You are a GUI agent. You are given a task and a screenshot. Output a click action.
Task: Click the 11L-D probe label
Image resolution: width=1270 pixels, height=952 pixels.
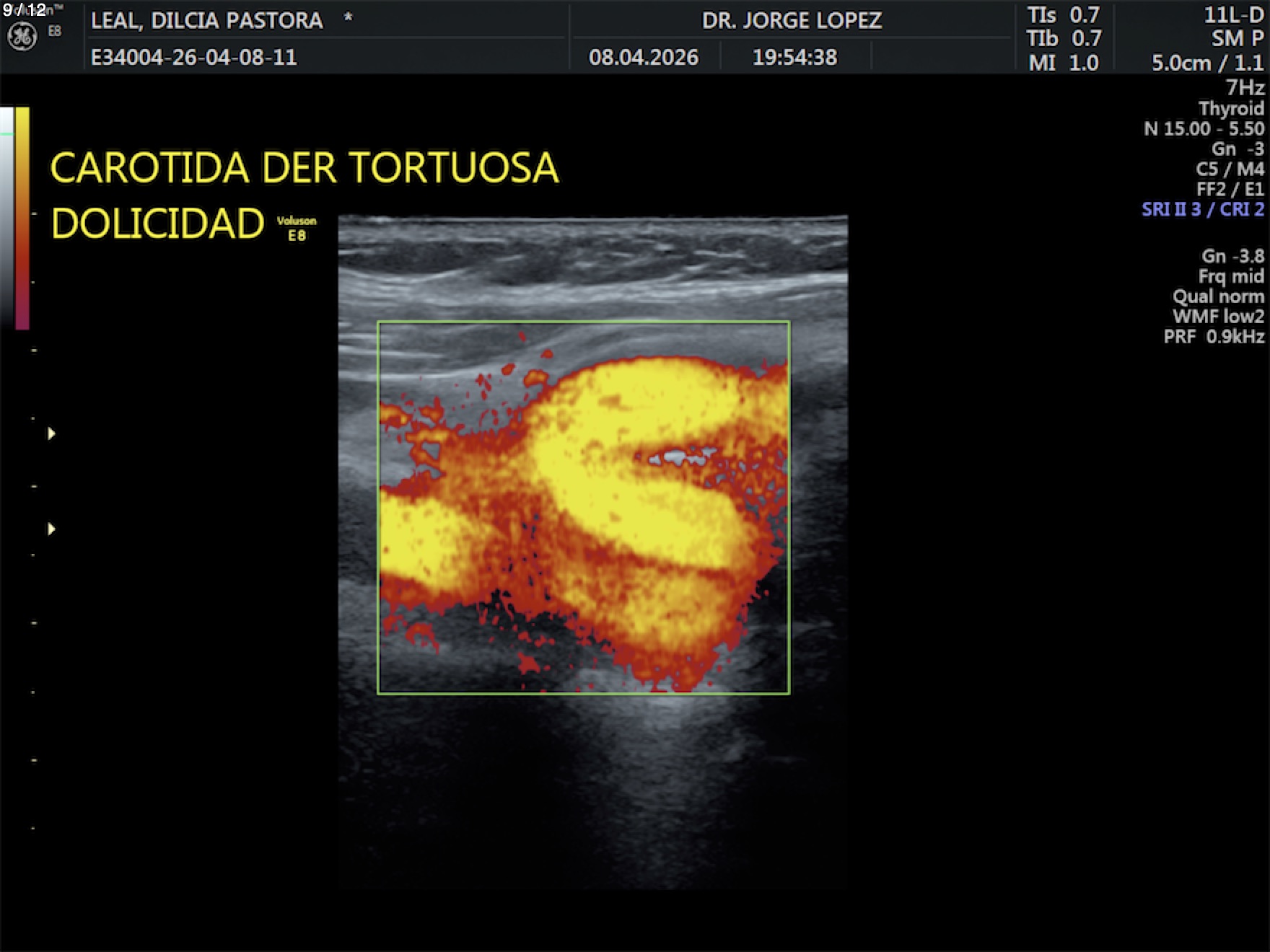pos(1233,15)
